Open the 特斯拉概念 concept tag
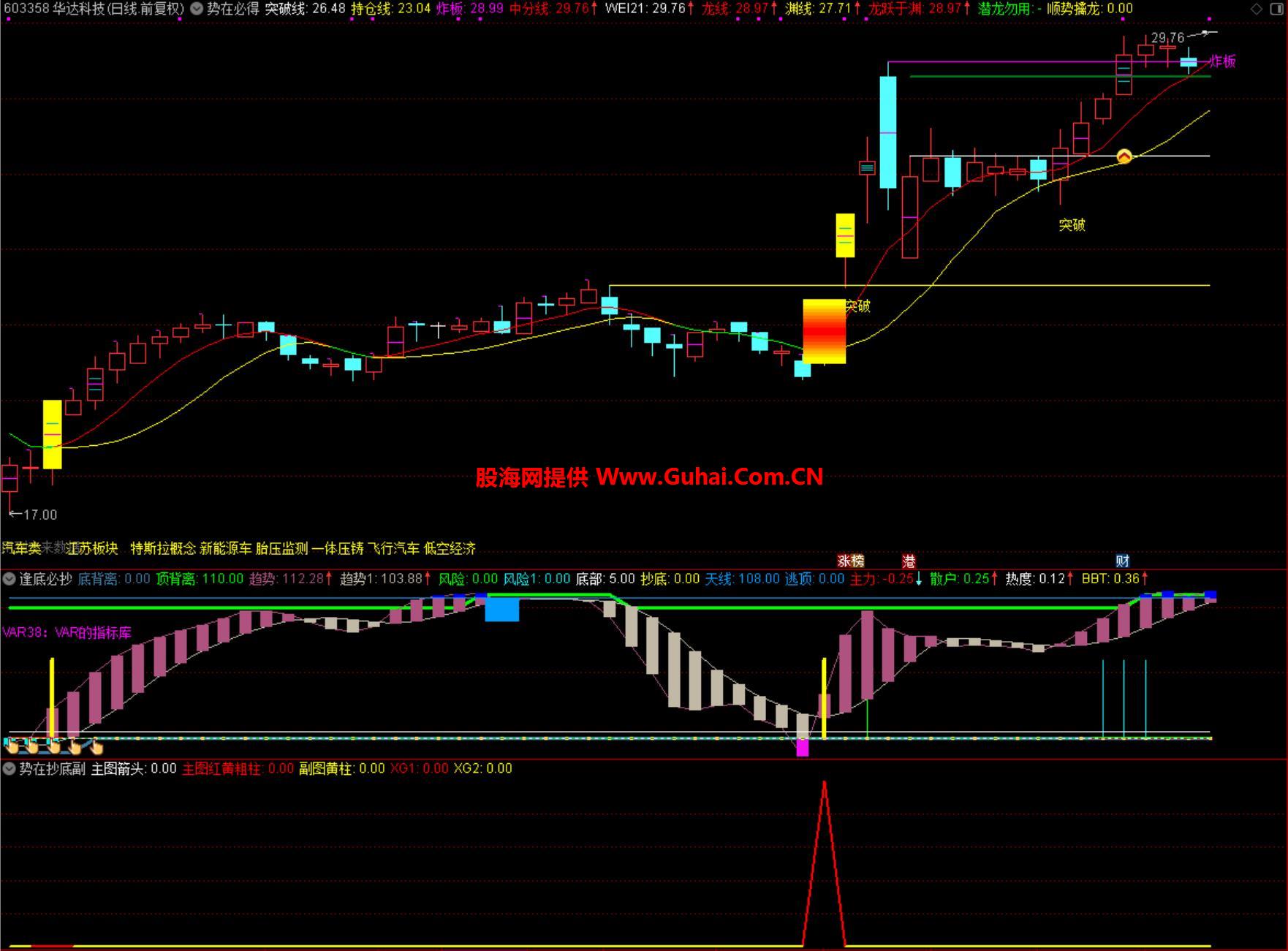The width and height of the screenshot is (1288, 951). [x=163, y=548]
